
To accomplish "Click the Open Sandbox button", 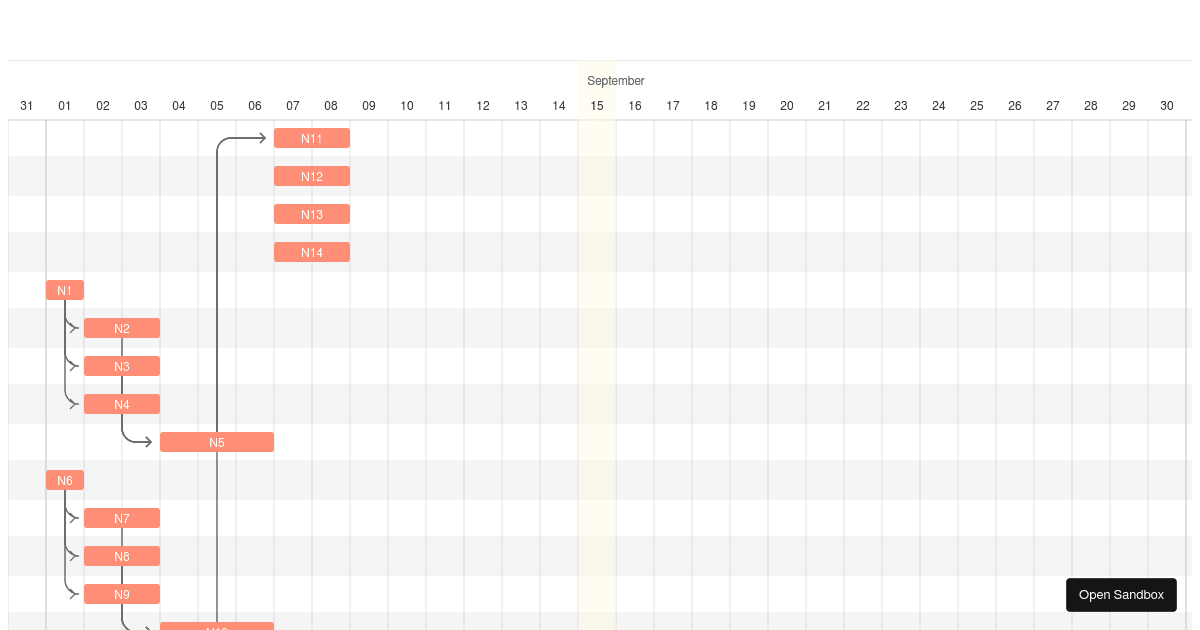I will [1121, 595].
